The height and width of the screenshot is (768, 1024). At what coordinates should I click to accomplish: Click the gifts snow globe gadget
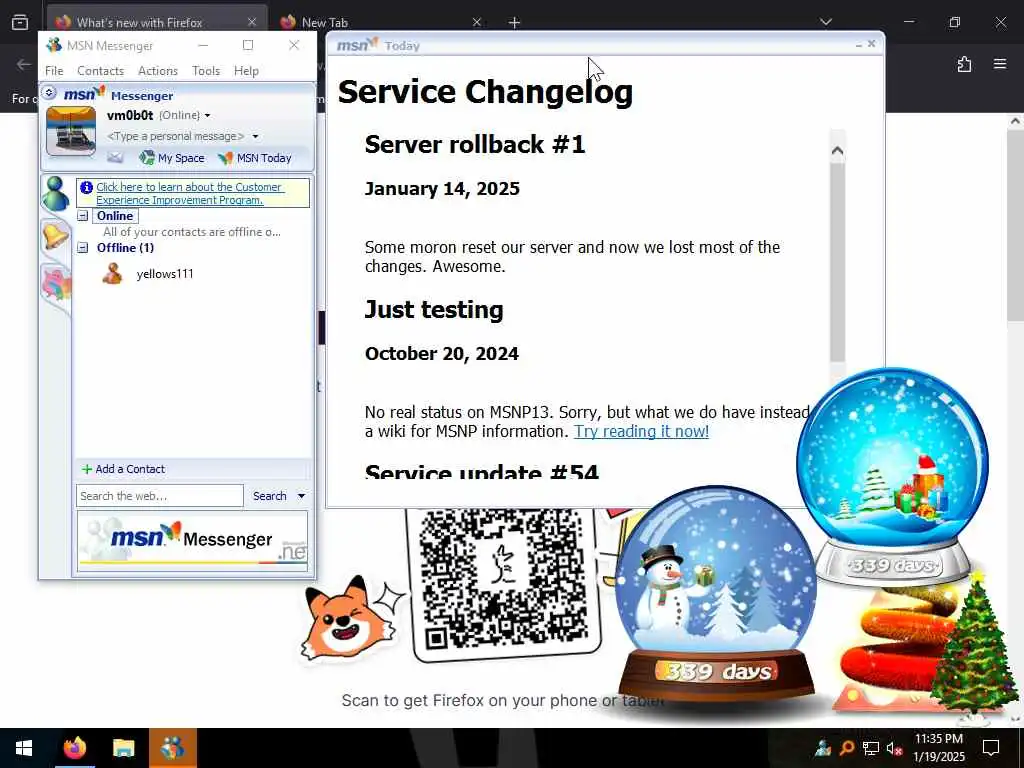click(892, 475)
